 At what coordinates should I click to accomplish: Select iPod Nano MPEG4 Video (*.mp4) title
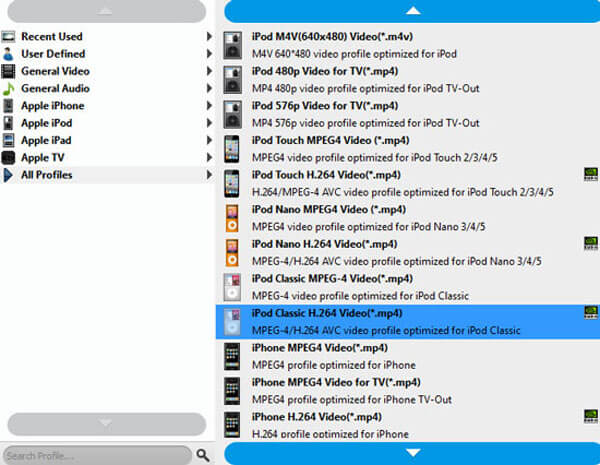329,209
